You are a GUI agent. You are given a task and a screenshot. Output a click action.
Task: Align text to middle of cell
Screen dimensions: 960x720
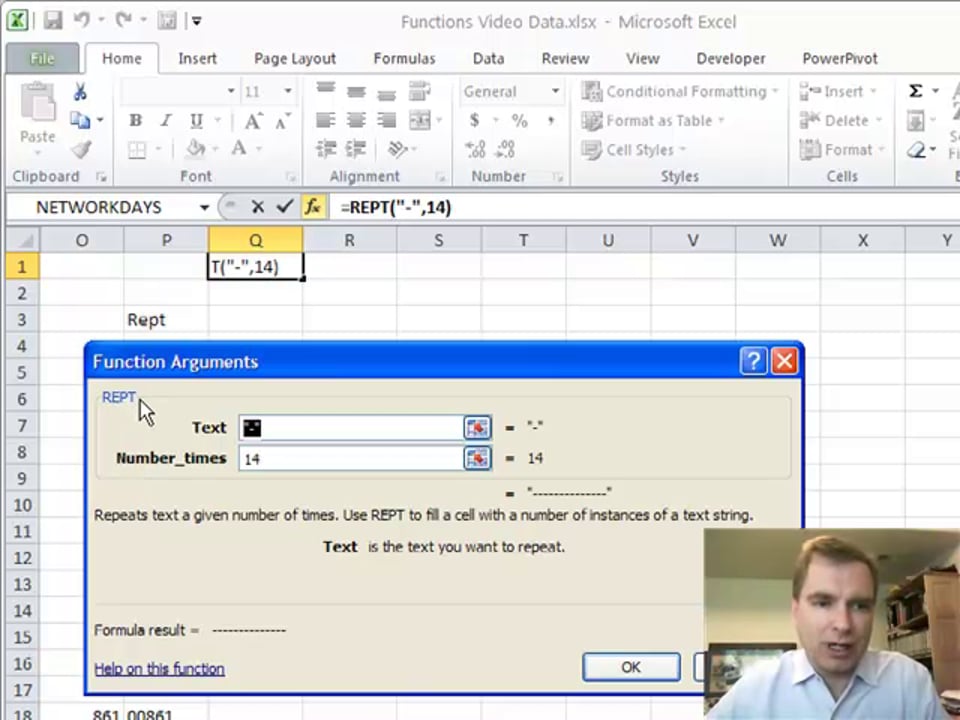(x=356, y=91)
